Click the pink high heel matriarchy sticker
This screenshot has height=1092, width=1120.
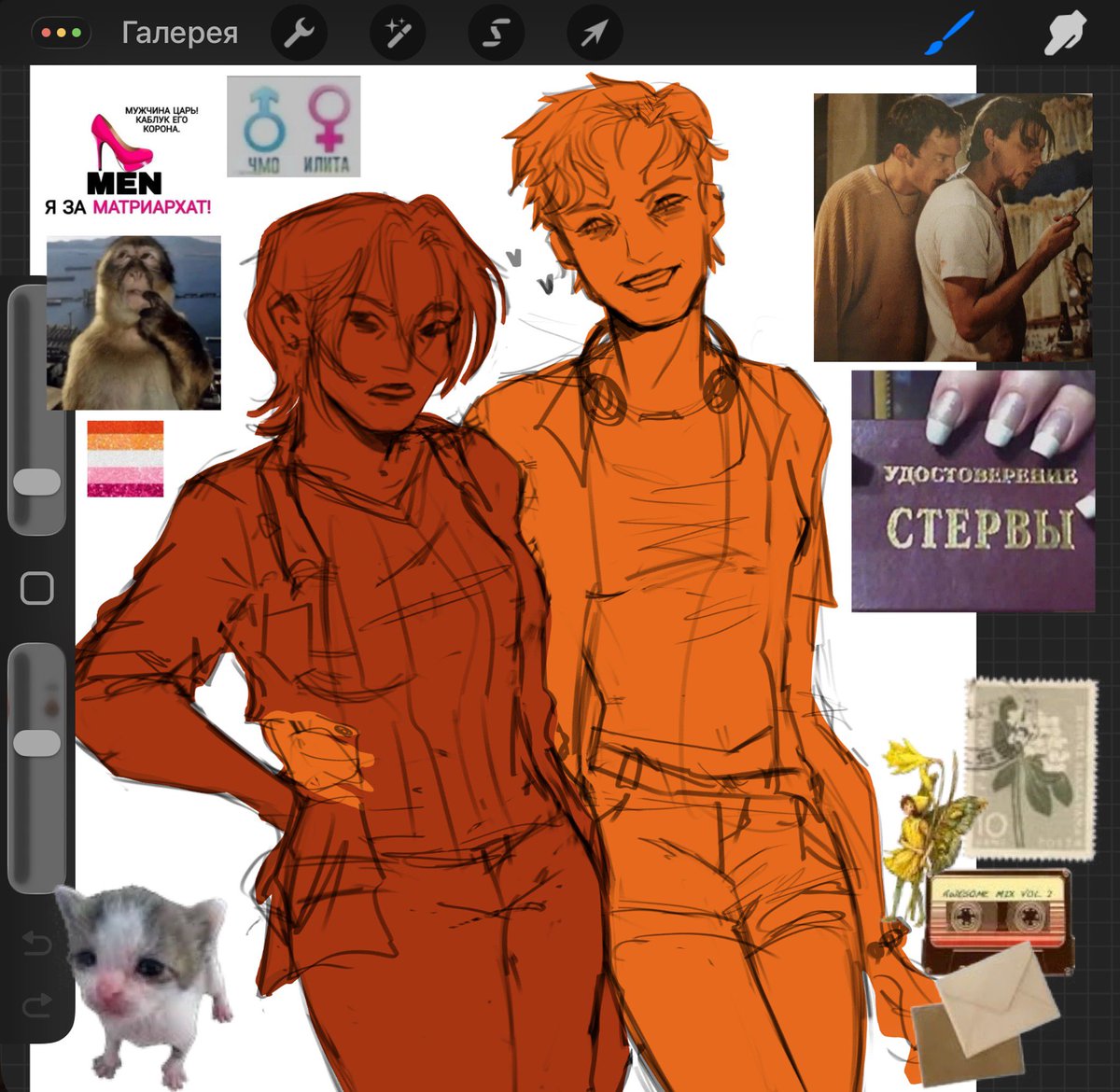[128, 160]
